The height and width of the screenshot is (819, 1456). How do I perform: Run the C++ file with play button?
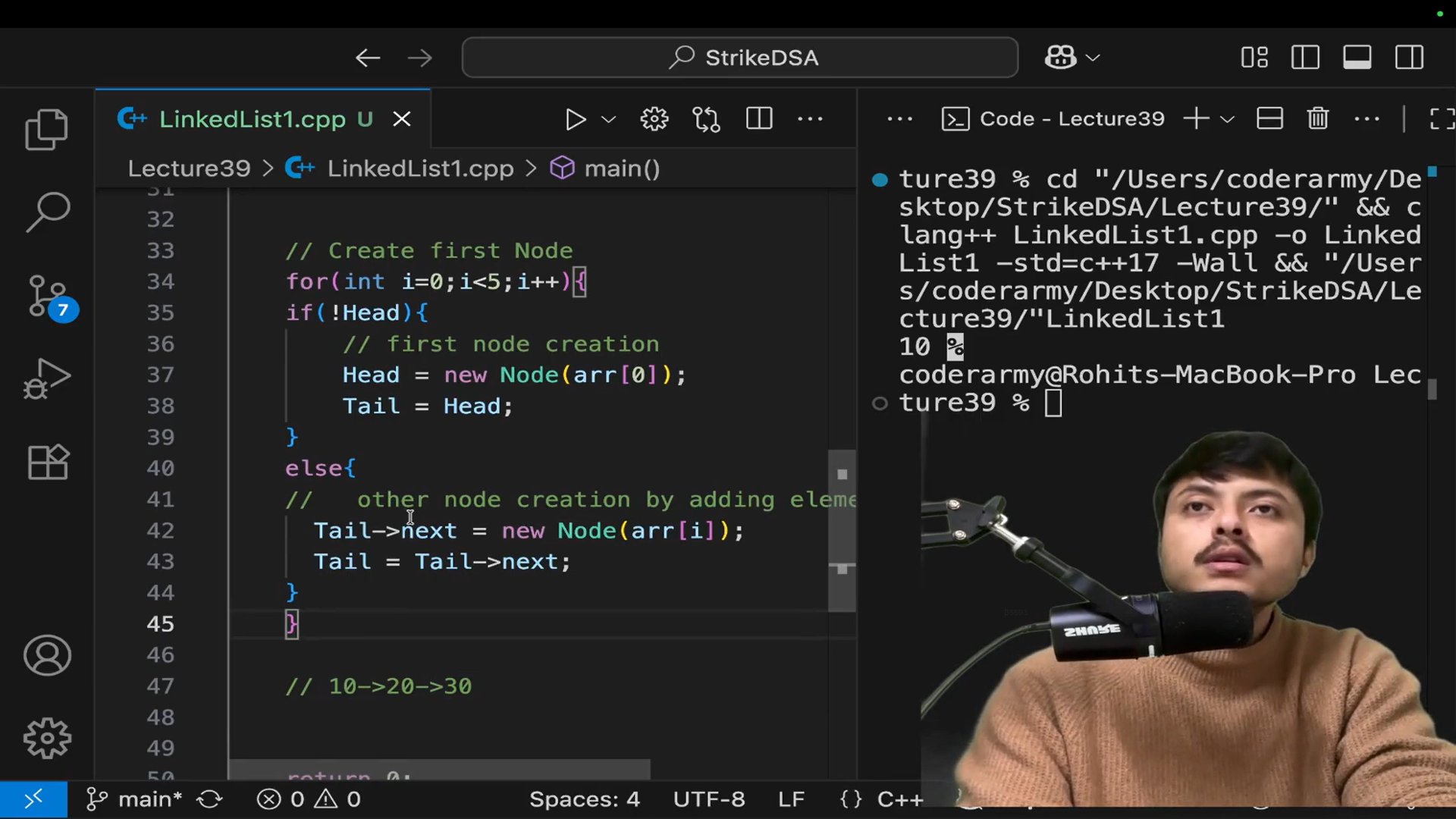click(x=575, y=119)
